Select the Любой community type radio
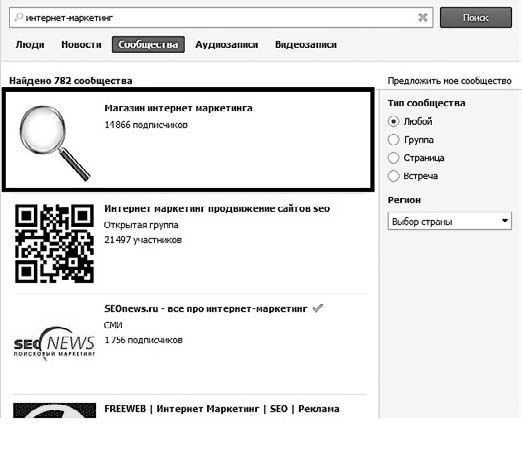This screenshot has width=522, height=458. tap(393, 121)
